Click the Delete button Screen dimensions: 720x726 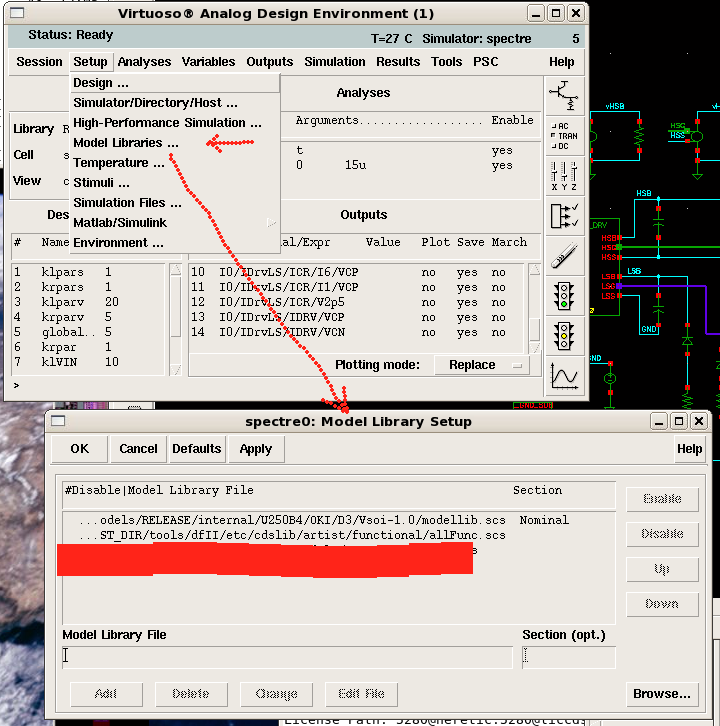point(191,694)
